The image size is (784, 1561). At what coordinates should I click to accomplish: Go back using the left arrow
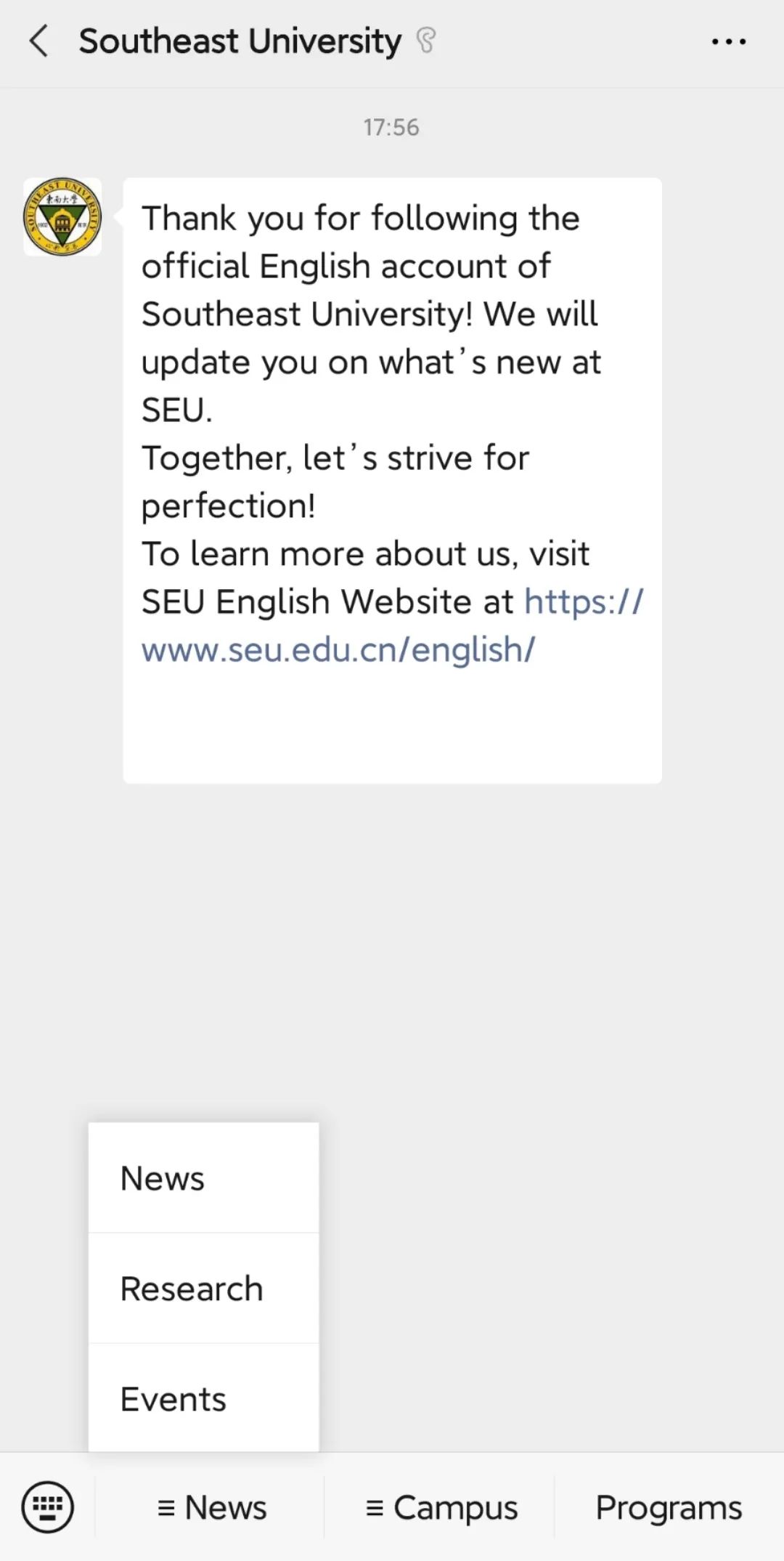point(39,41)
